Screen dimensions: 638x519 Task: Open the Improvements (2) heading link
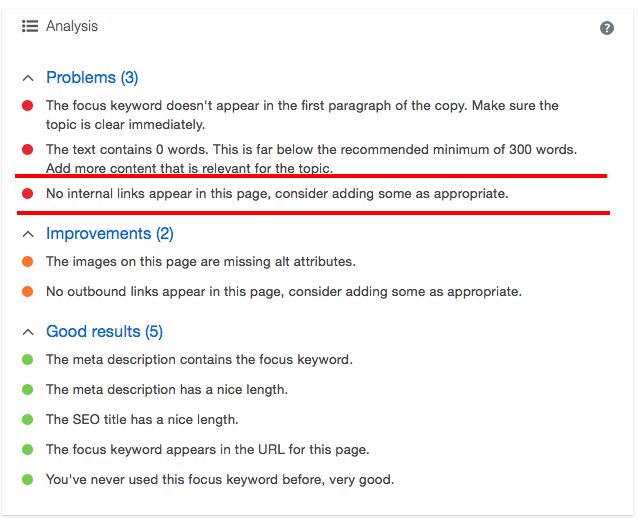(x=110, y=234)
